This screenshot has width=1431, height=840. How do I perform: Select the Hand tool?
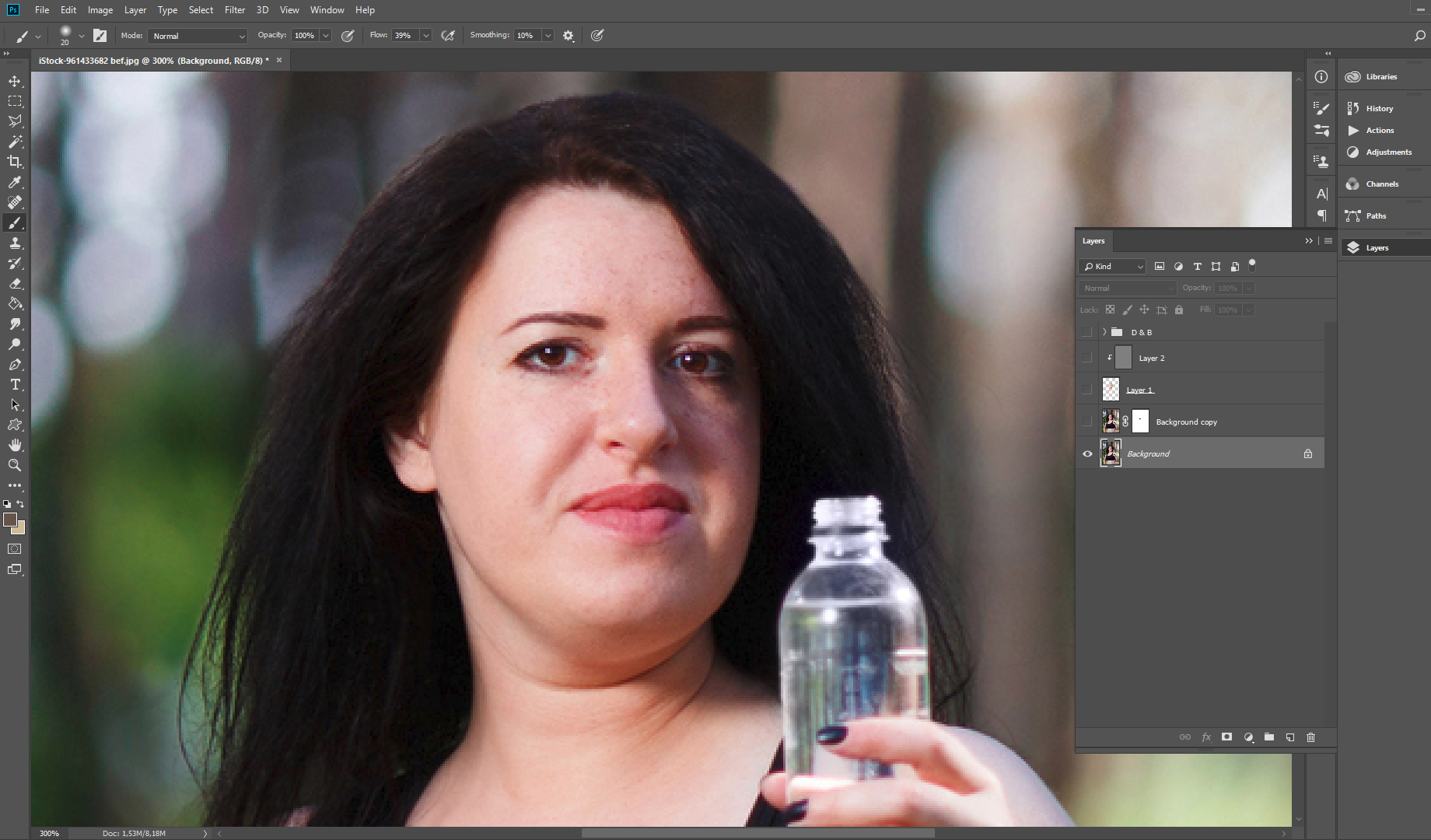(15, 445)
